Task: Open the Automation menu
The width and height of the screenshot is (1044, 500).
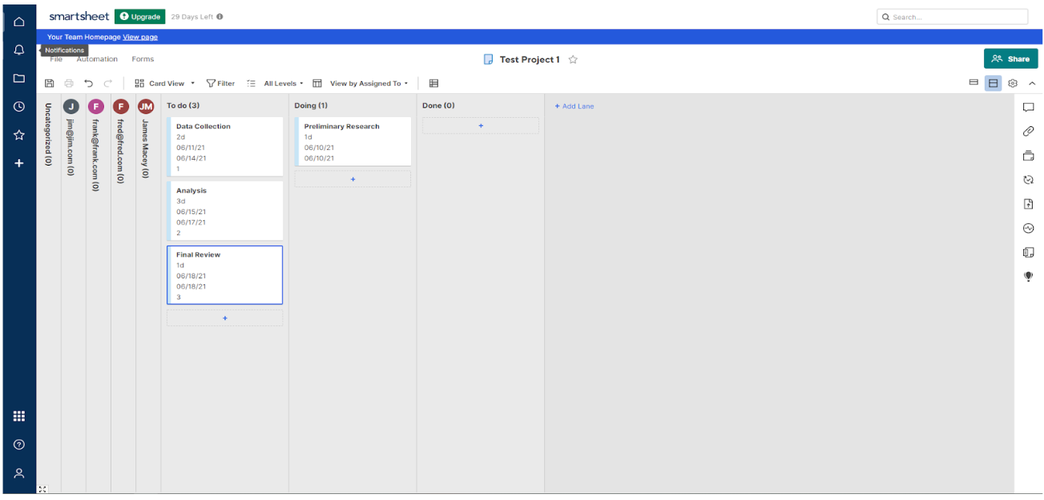Action: coord(97,60)
